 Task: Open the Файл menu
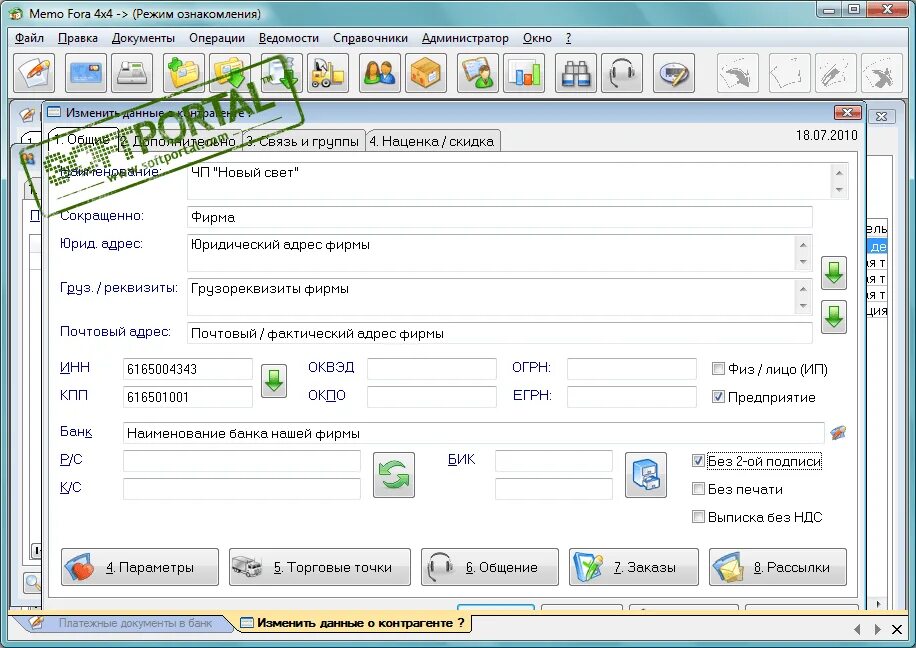29,38
